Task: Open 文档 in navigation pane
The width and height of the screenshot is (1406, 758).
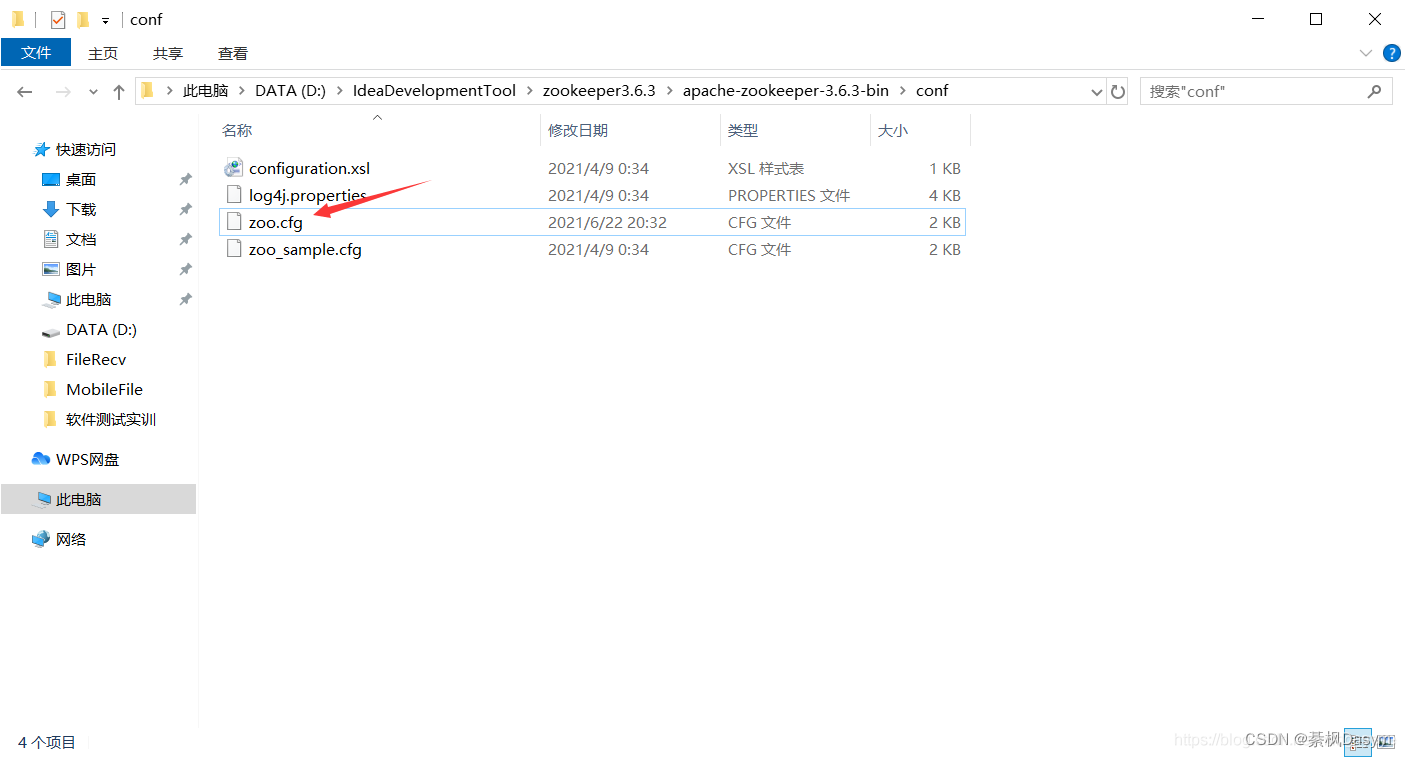Action: click(81, 239)
